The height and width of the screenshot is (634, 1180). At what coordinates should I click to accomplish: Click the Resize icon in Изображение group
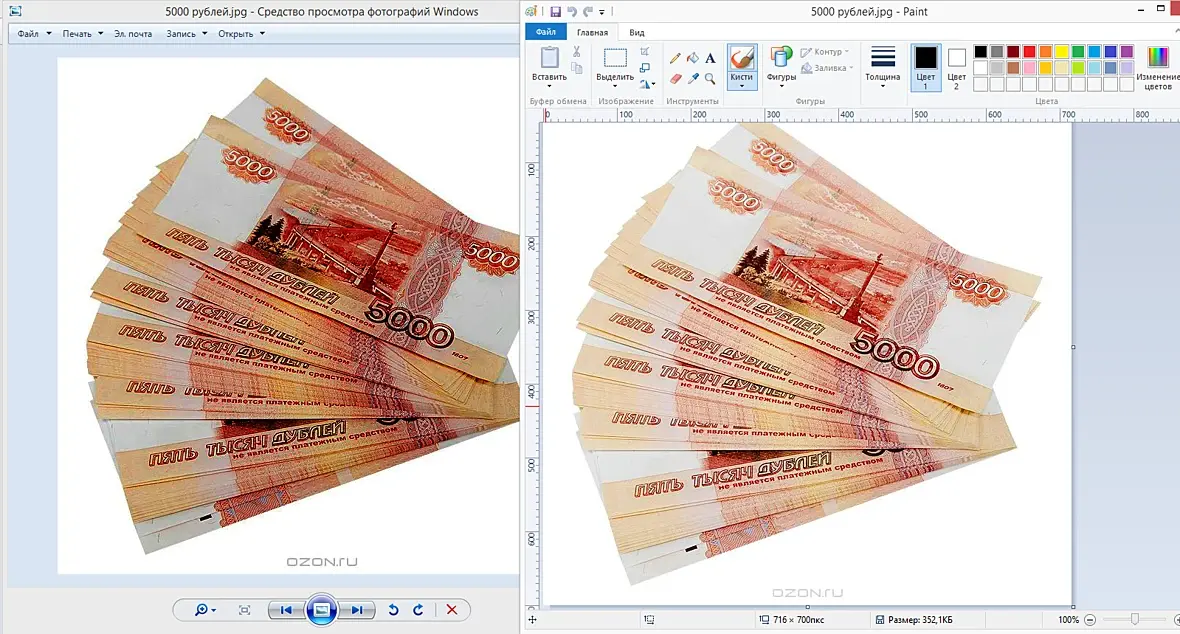[x=645, y=68]
